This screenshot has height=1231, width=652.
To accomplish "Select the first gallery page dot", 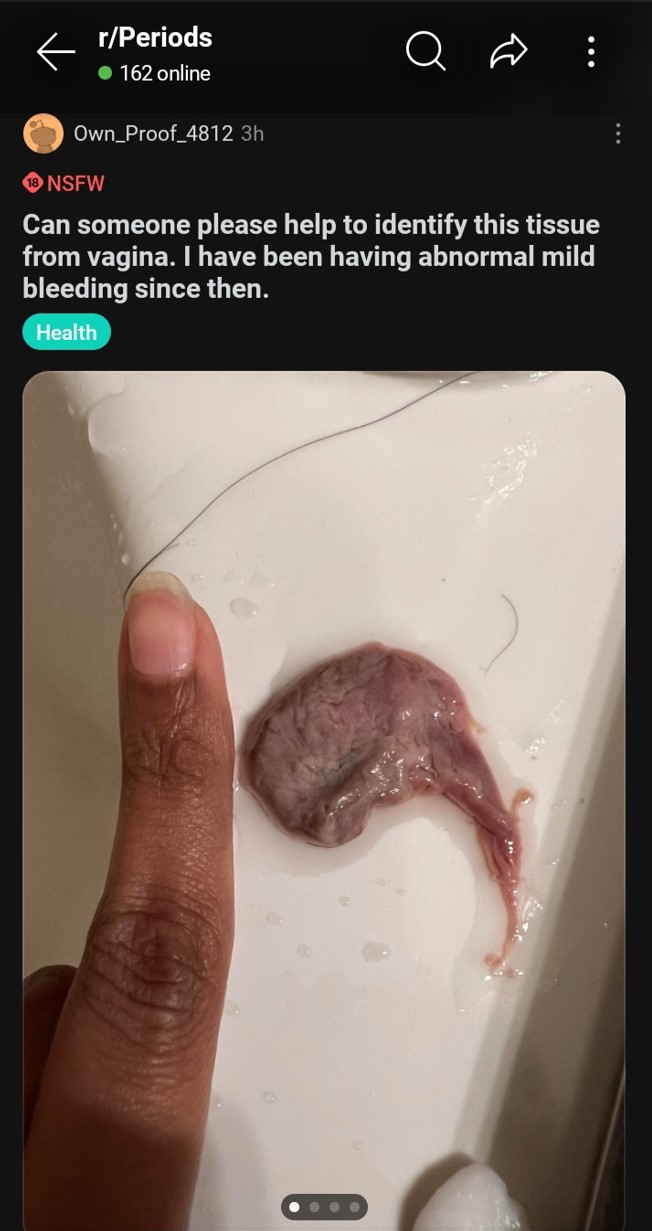I will [x=294, y=1208].
